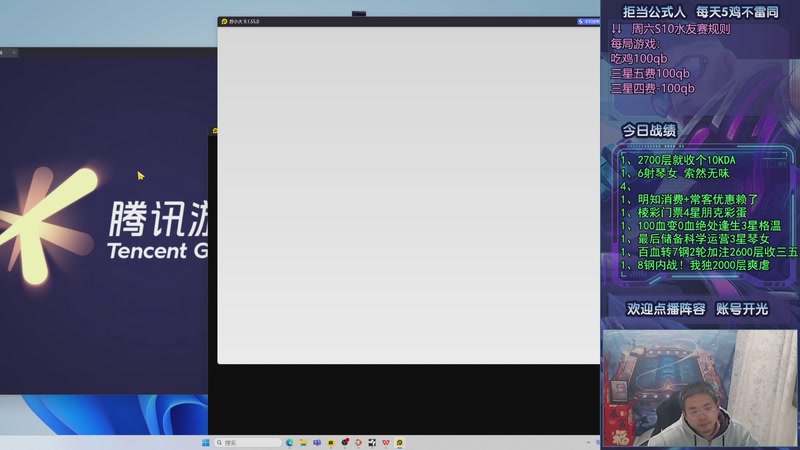This screenshot has width=800, height=450.
Task: Launch Microsoft Edge from the taskbar
Action: (x=289, y=442)
